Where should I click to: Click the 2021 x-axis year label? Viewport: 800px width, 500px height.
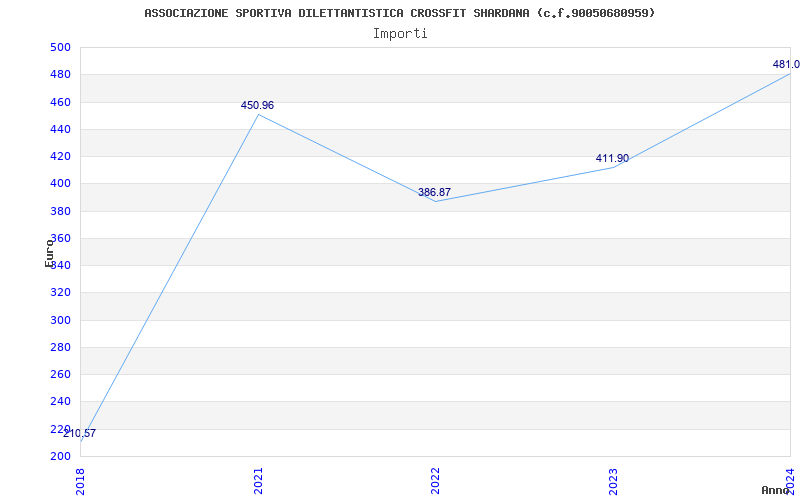(x=258, y=481)
